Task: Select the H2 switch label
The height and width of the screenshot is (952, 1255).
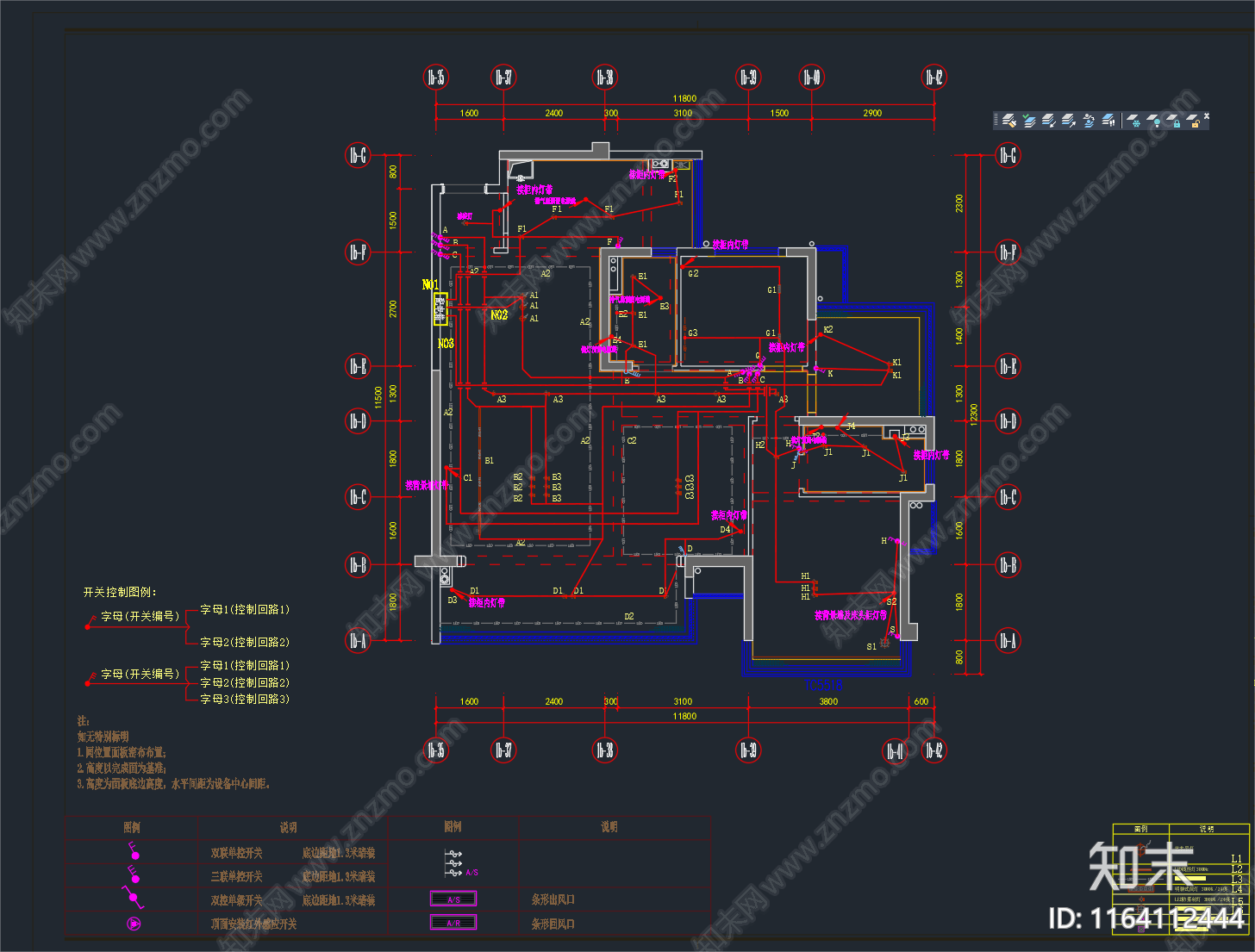Action: (x=759, y=445)
